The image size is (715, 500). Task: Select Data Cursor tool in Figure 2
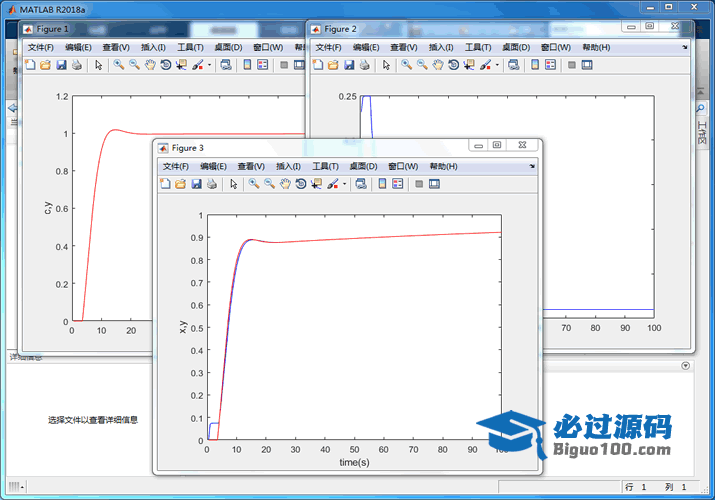pos(469,65)
